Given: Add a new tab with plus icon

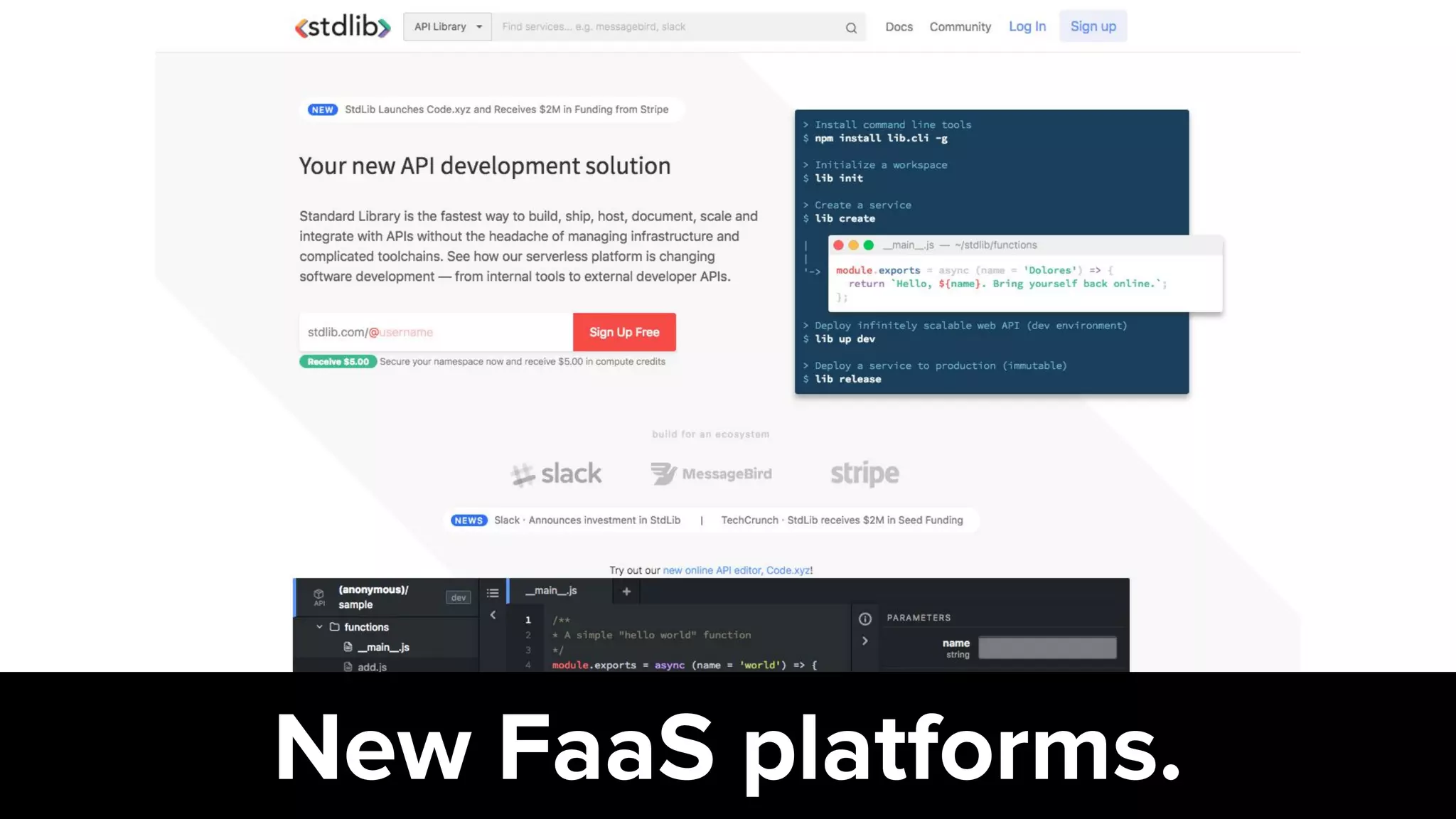Looking at the screenshot, I should pos(626,591).
